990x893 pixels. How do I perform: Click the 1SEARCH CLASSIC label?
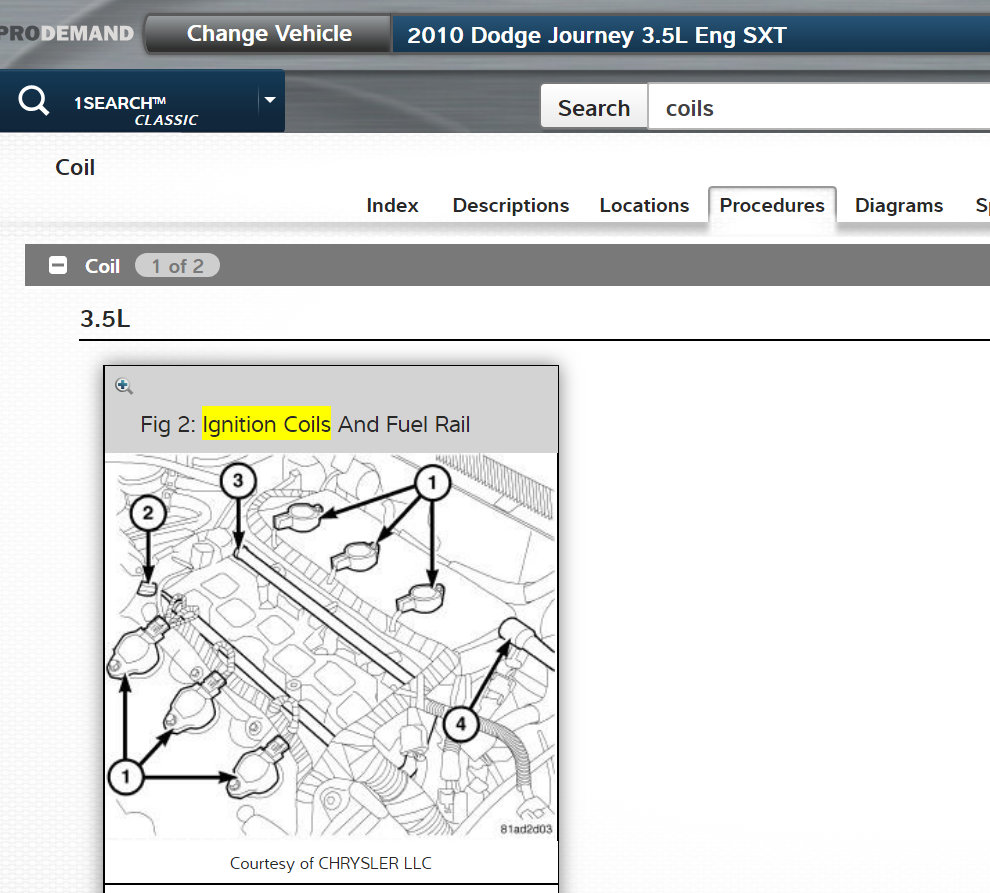(136, 110)
